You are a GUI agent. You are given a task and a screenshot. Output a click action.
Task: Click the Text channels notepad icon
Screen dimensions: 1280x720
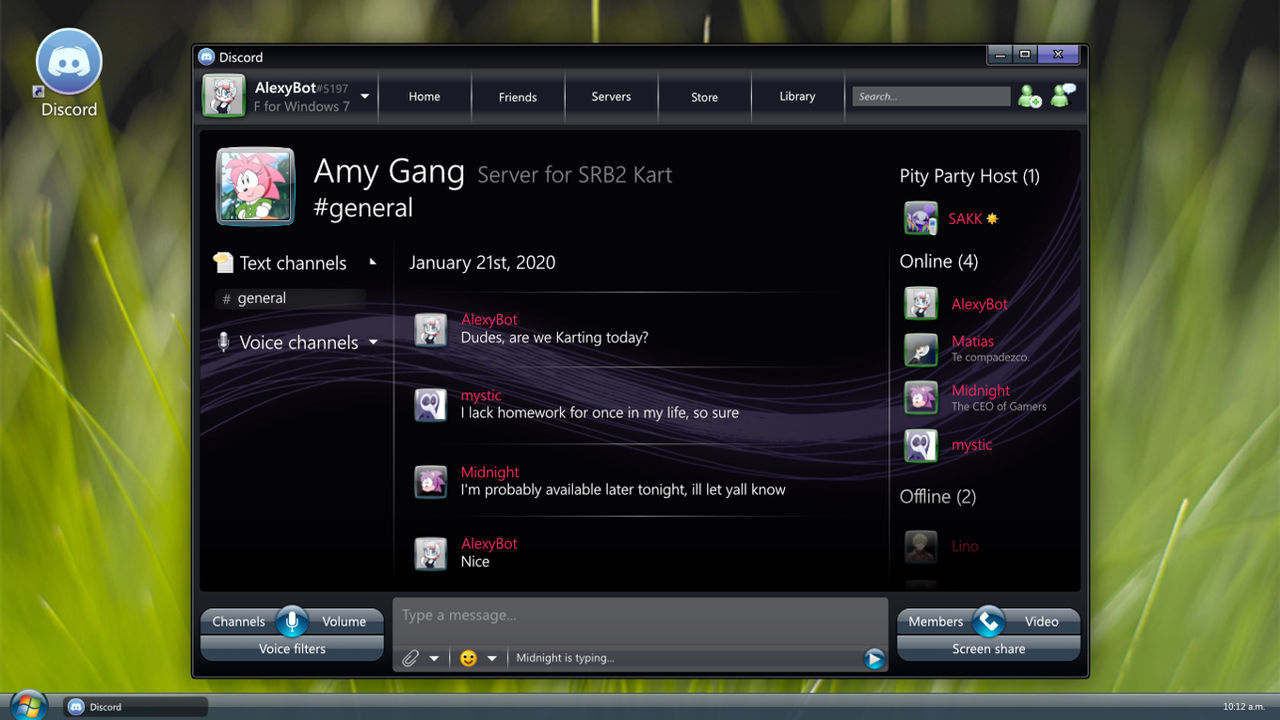222,262
